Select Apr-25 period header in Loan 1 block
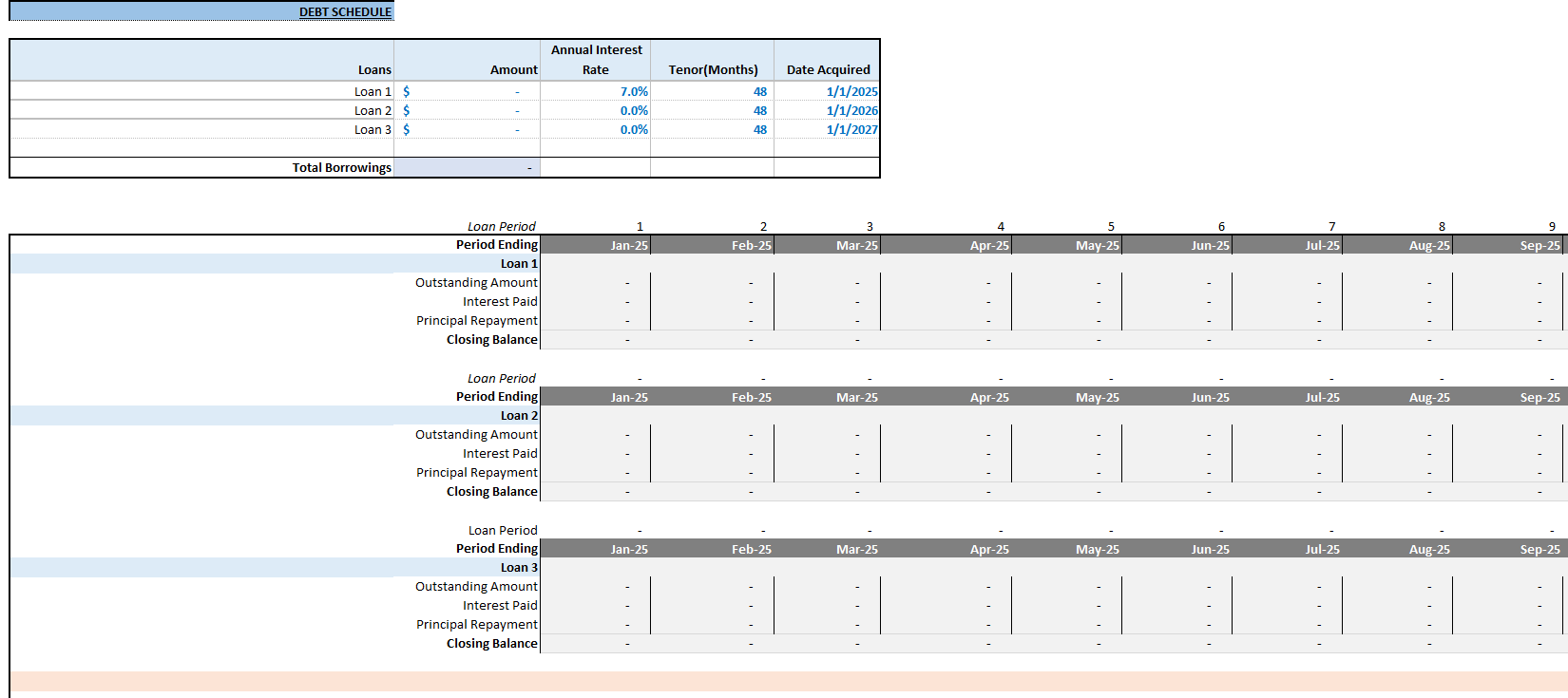This screenshot has height=698, width=1568. click(x=947, y=245)
